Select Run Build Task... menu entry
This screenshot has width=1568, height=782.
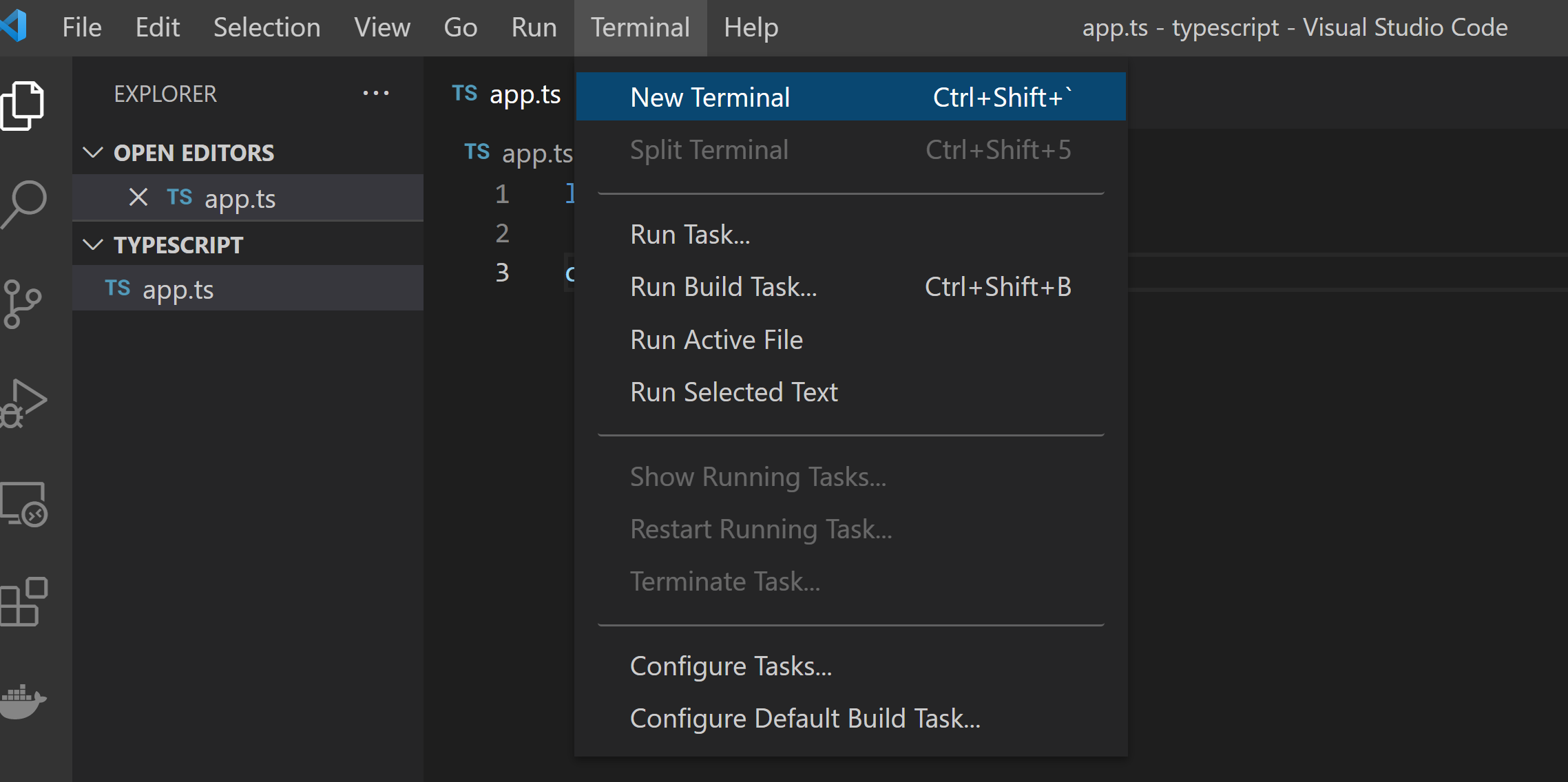coord(723,287)
